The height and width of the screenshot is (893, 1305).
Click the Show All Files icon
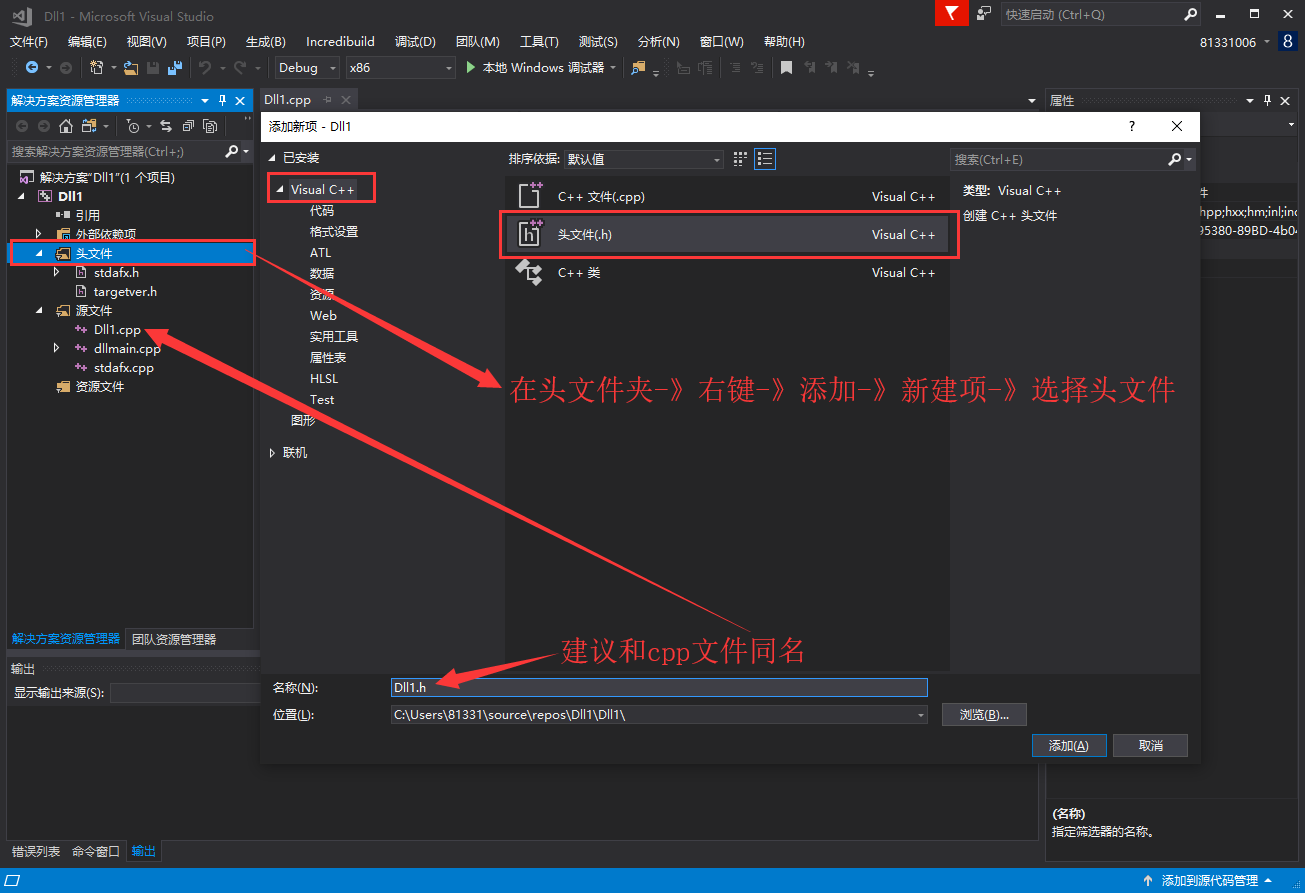(210, 126)
